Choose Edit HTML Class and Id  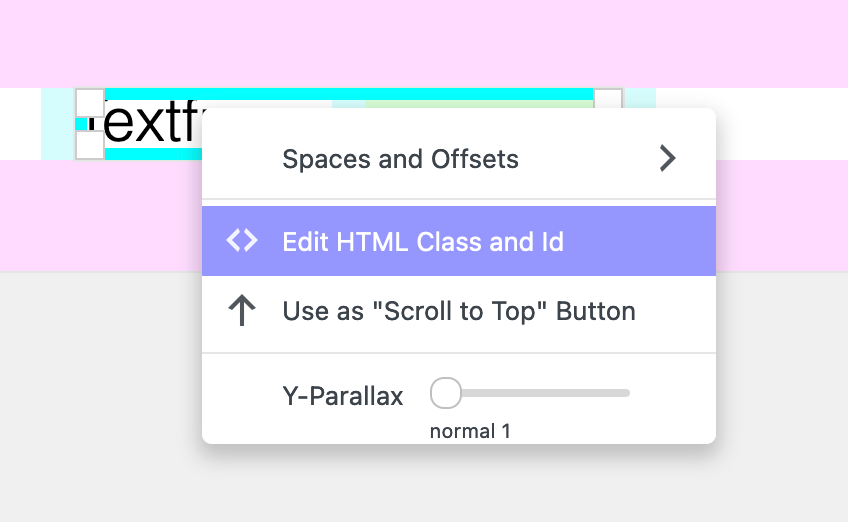423,242
